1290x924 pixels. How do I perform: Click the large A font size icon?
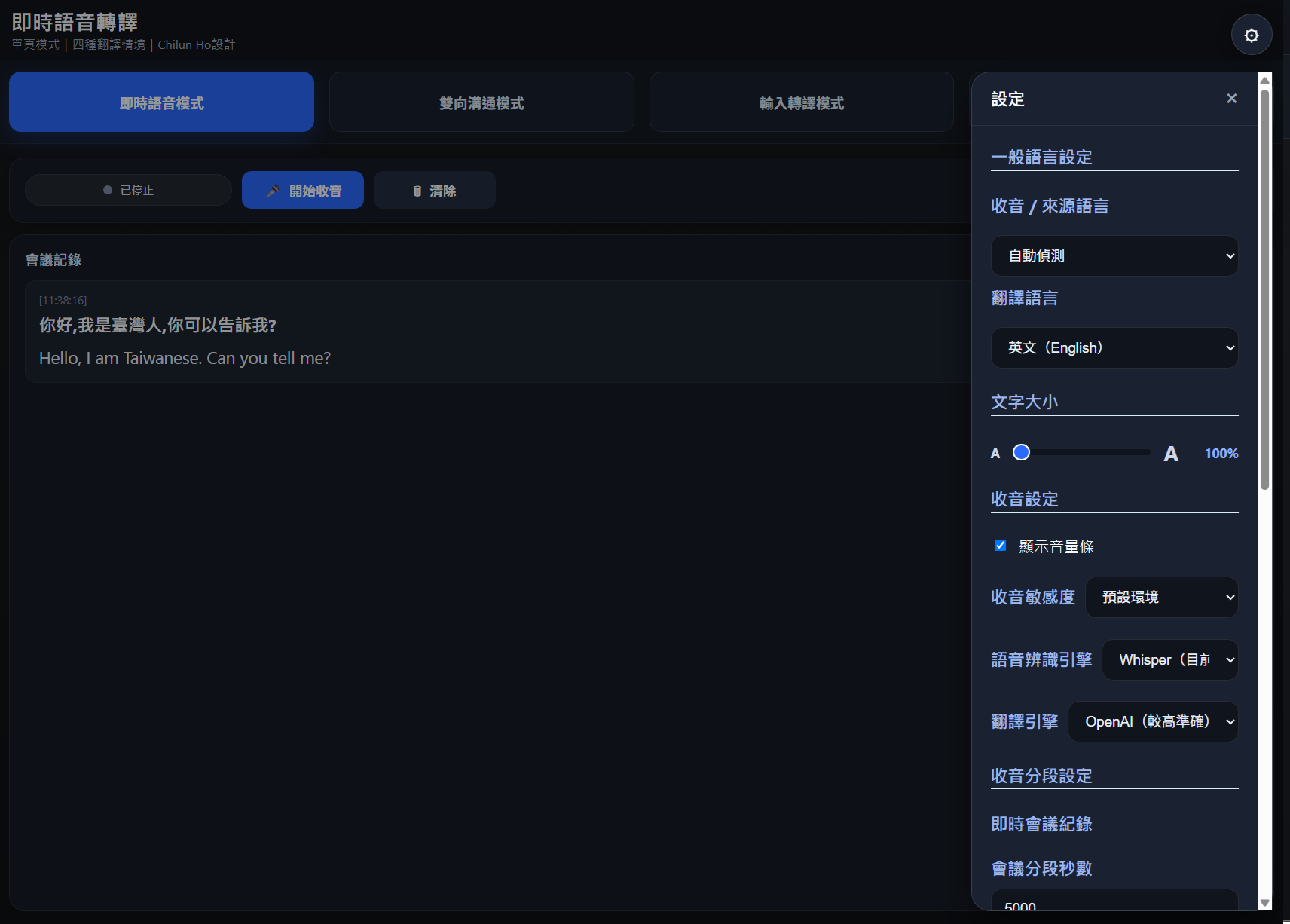(x=1171, y=454)
